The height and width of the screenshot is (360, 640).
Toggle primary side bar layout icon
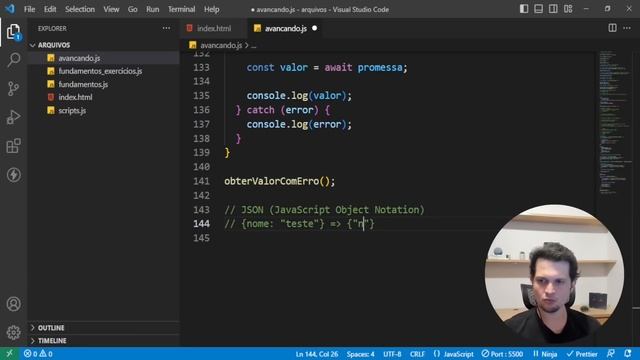click(524, 9)
